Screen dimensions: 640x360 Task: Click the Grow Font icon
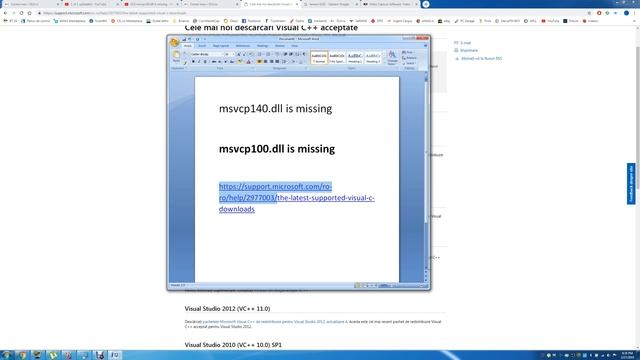tap(239, 54)
